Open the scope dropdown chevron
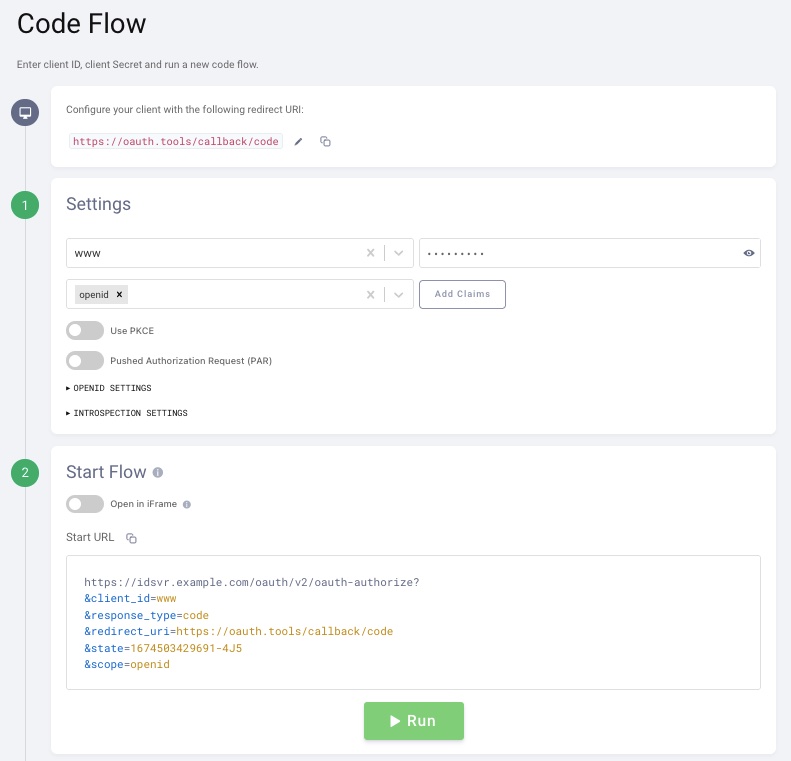The height and width of the screenshot is (761, 791). coord(399,295)
